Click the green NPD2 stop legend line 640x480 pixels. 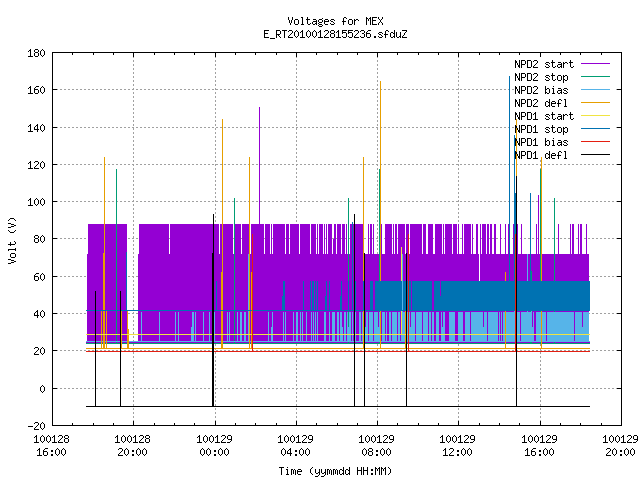(x=595, y=77)
